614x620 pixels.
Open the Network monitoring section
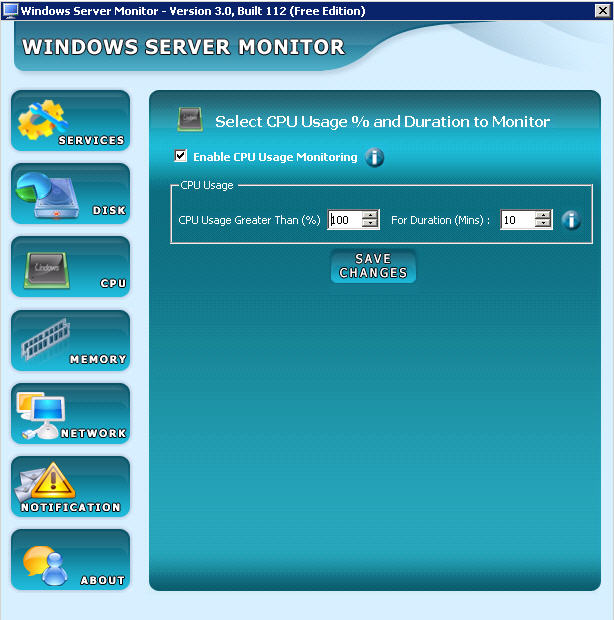click(70, 414)
